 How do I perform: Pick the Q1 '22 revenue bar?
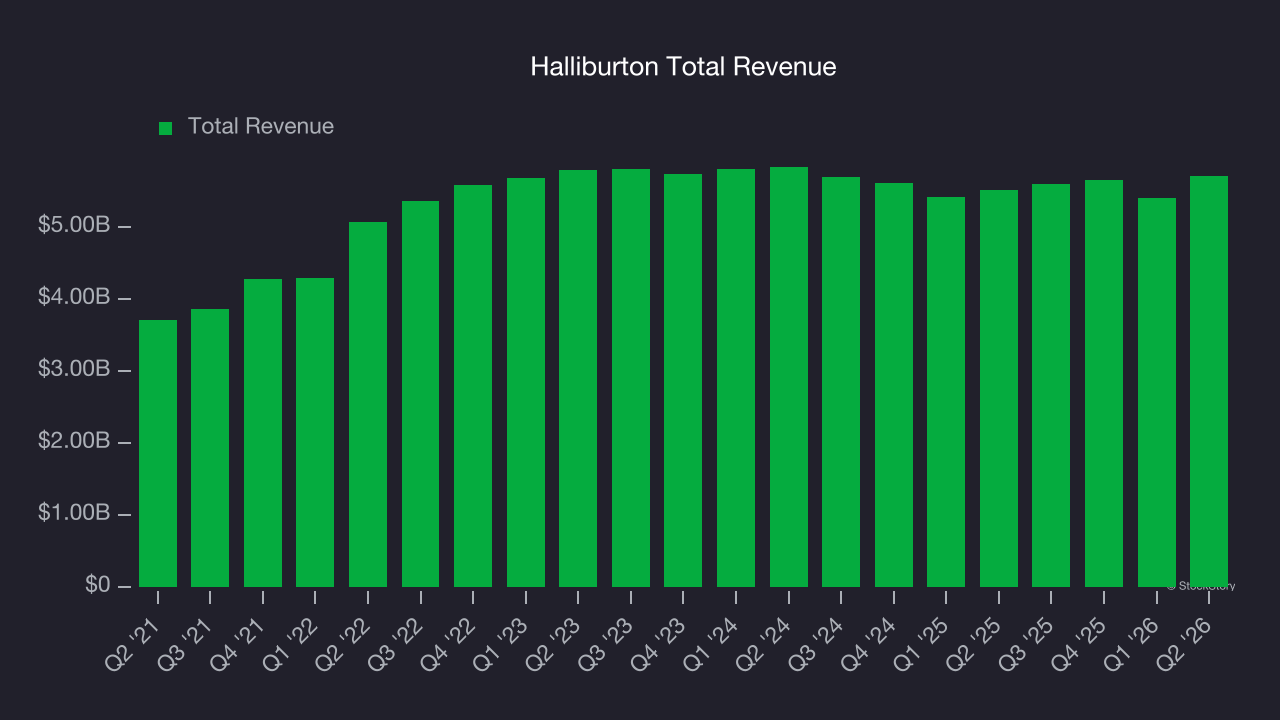point(315,432)
